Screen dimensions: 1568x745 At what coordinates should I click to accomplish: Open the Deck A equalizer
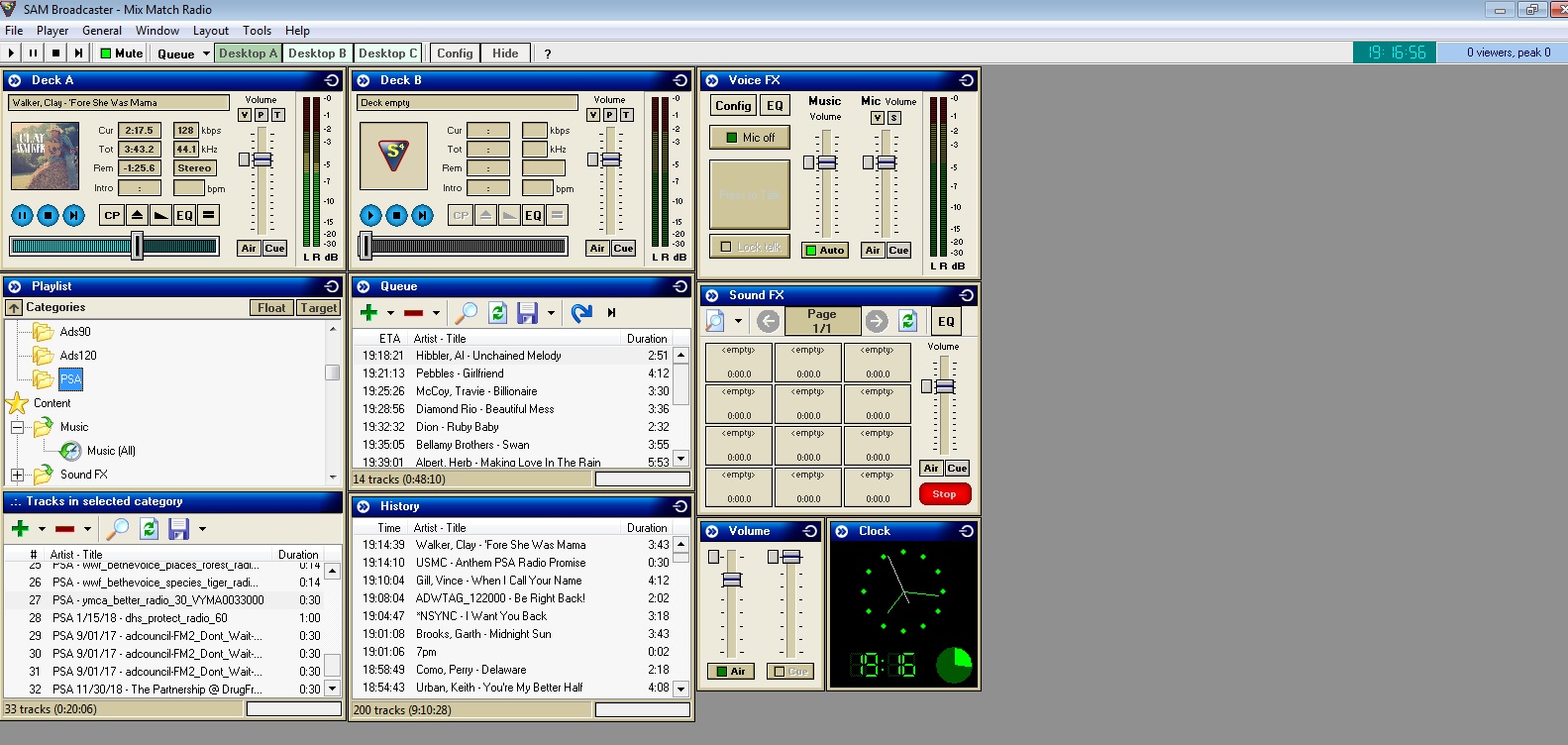coord(184,215)
